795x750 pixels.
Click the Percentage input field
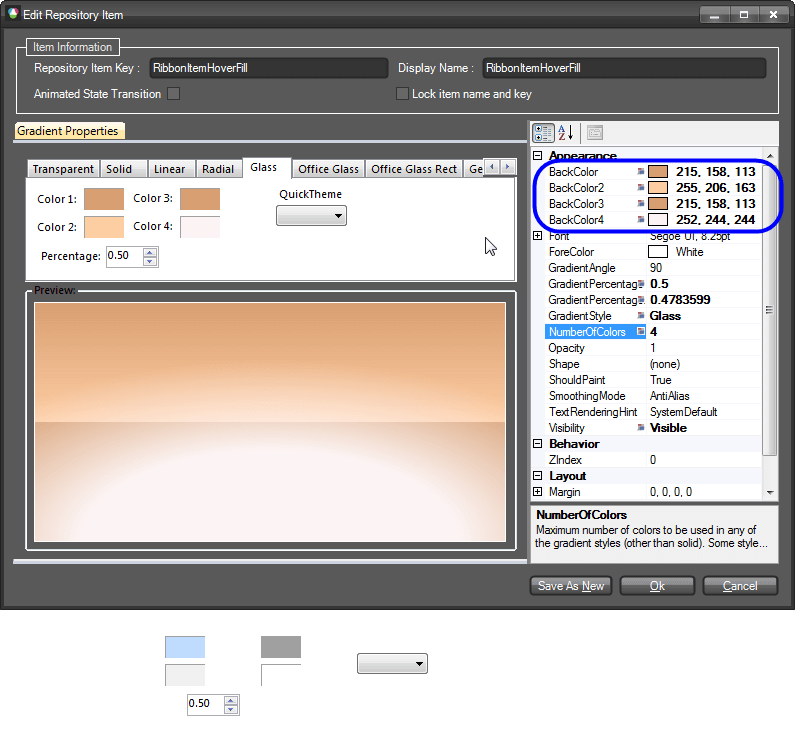pyautogui.click(x=125, y=256)
